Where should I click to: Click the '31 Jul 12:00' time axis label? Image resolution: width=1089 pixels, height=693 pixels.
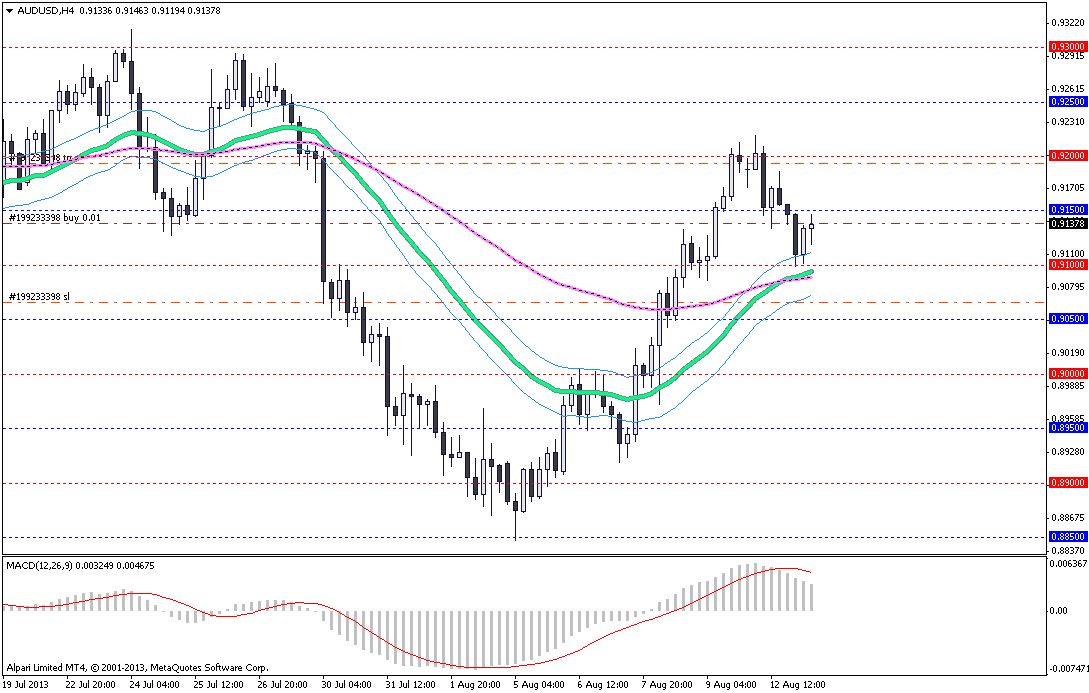tap(410, 685)
